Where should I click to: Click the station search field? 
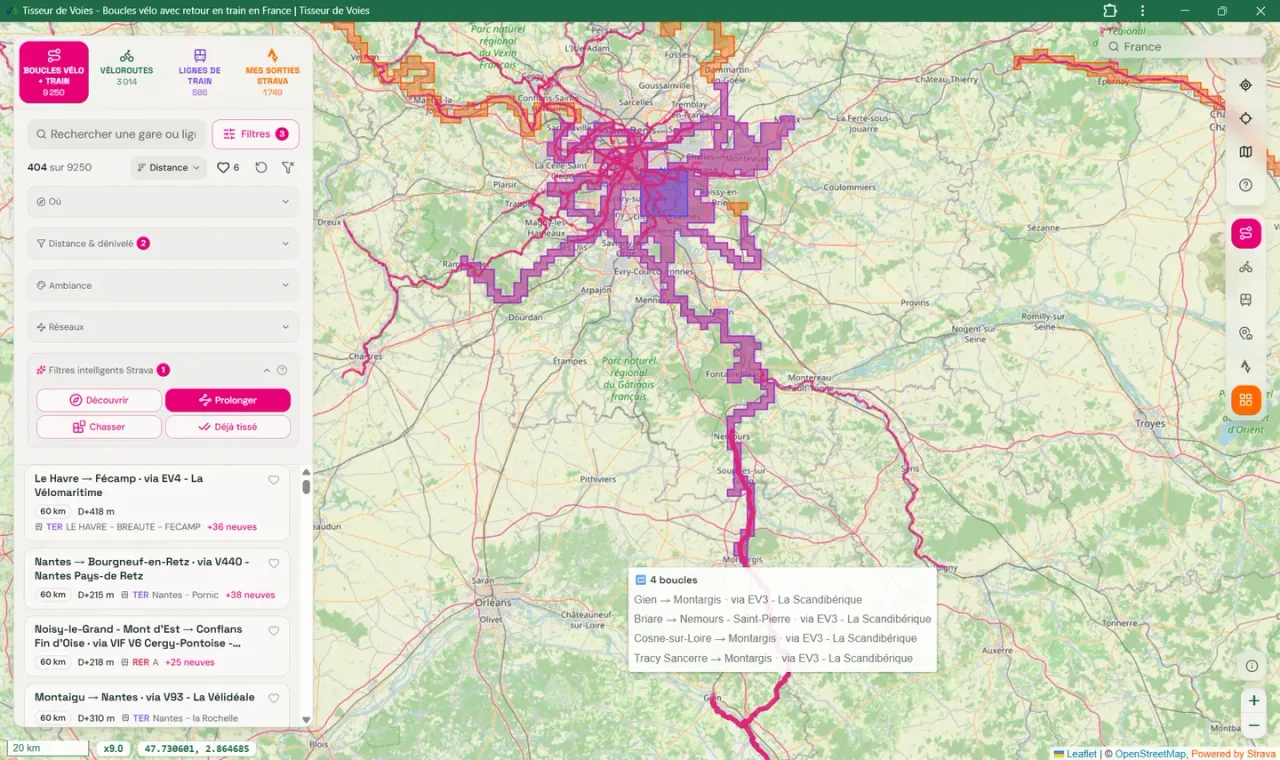click(x=116, y=134)
